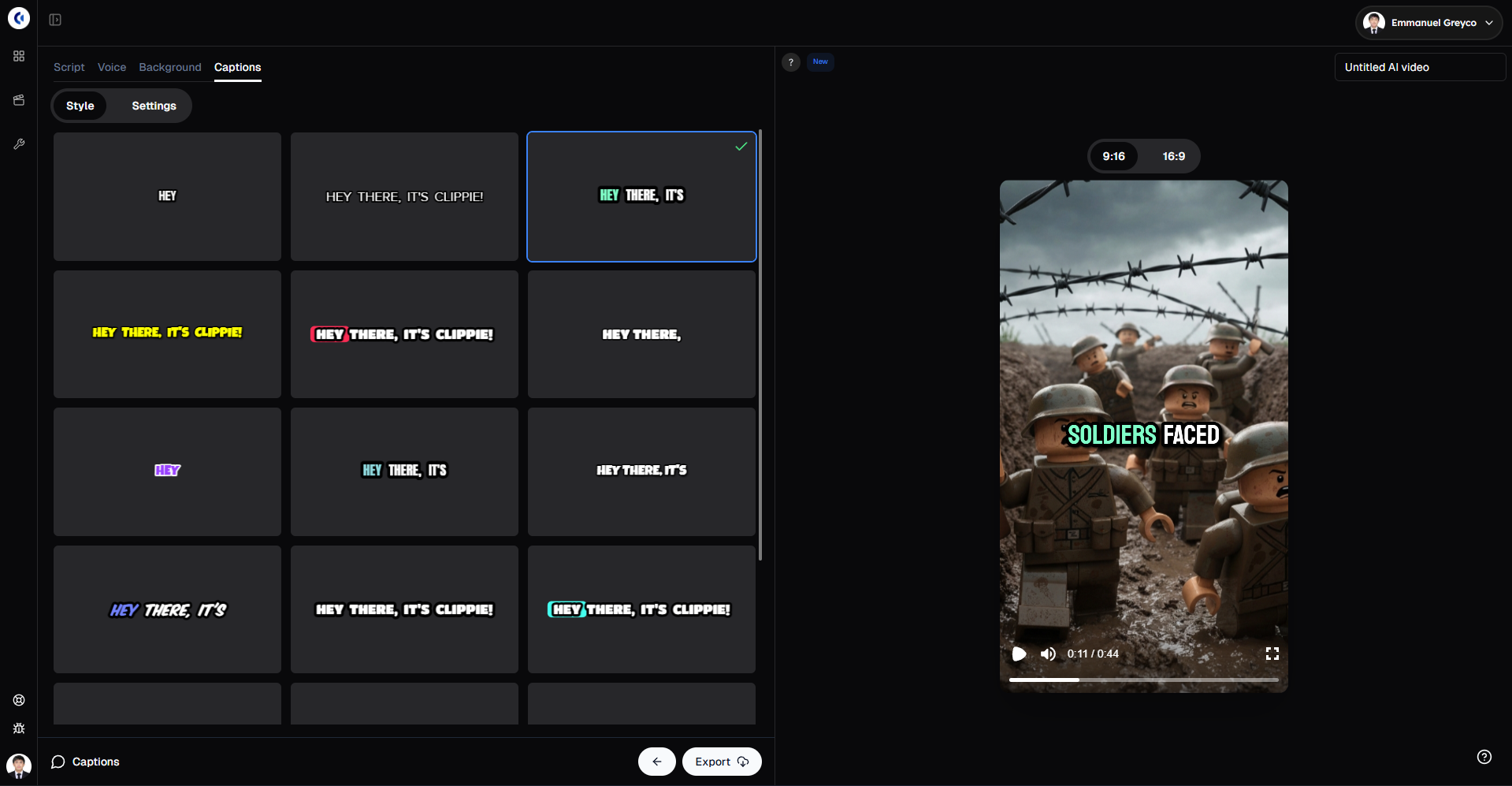Choose bold white HEY THERE, IT'S CLIPPIE! style
The width and height of the screenshot is (1512, 786).
click(404, 609)
